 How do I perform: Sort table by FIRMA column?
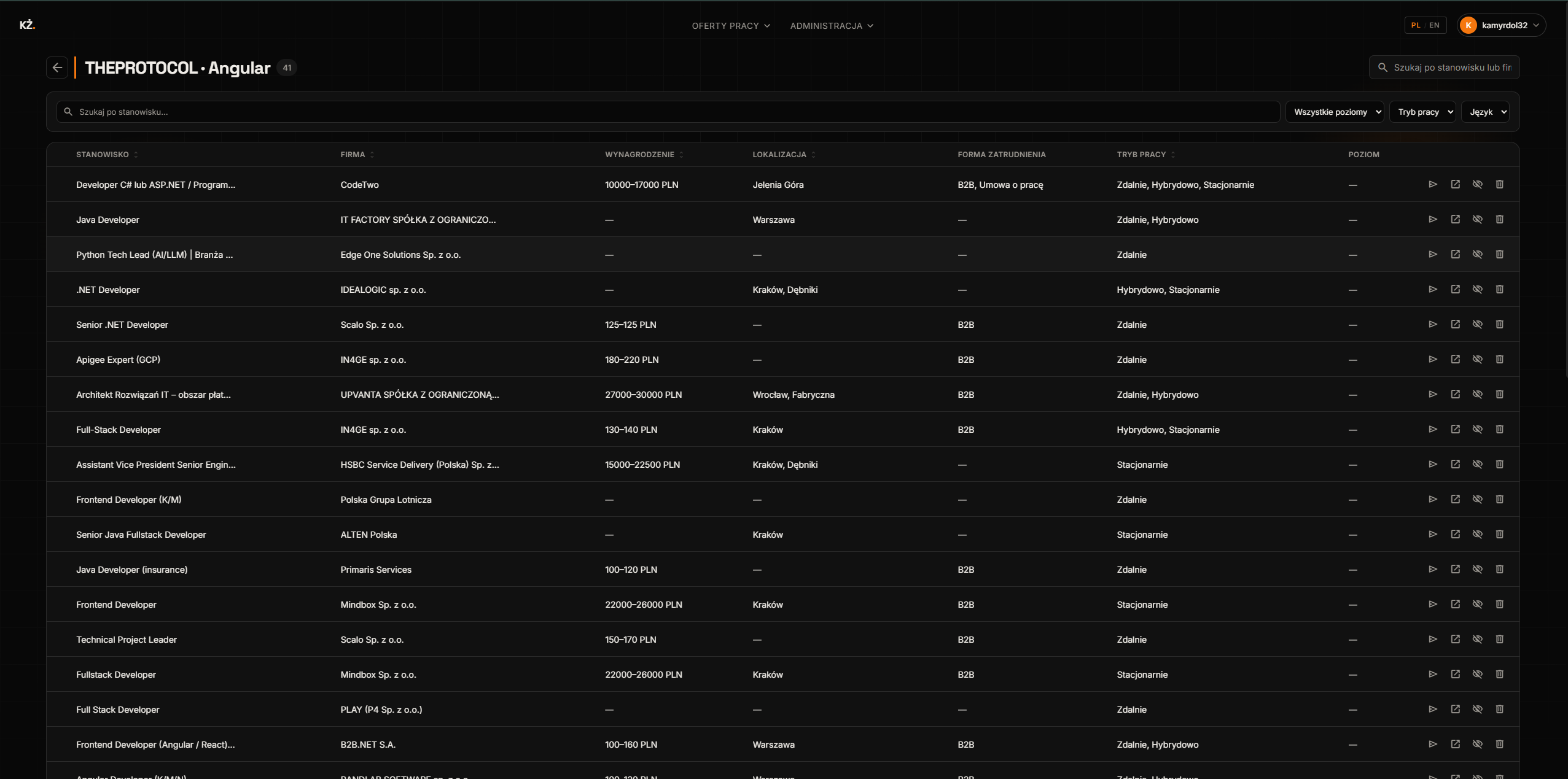357,155
